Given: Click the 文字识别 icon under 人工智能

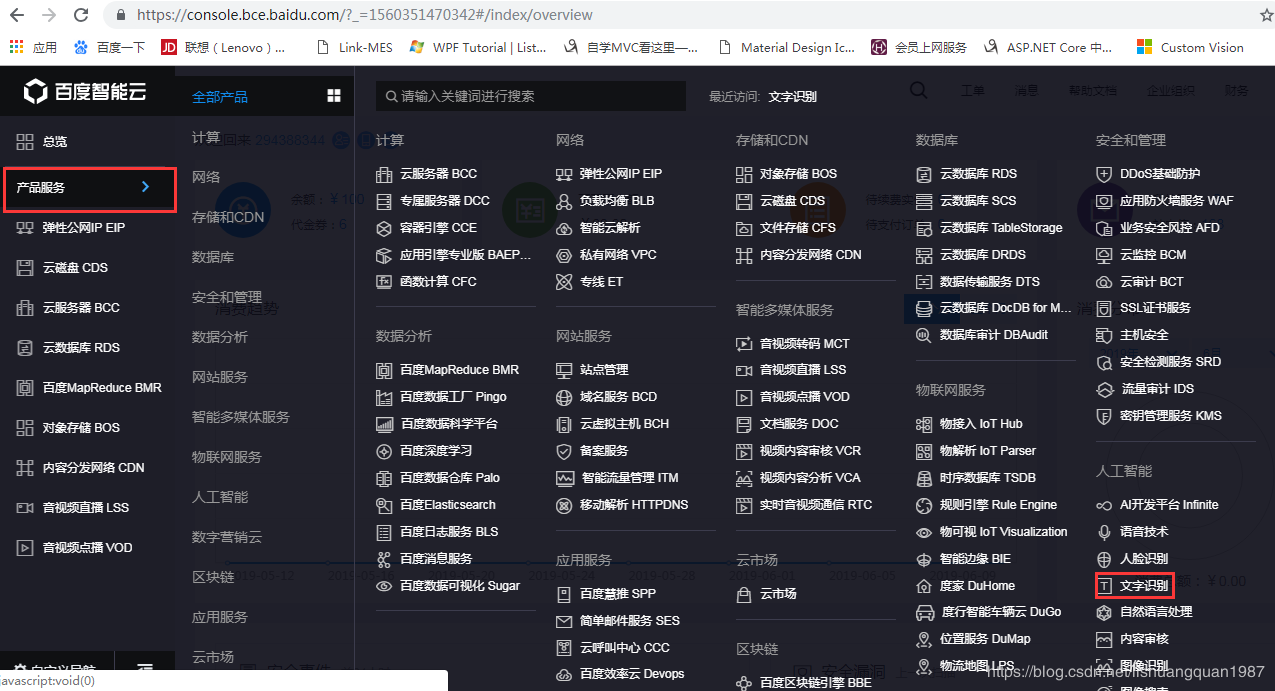Looking at the screenshot, I should tap(1106, 586).
